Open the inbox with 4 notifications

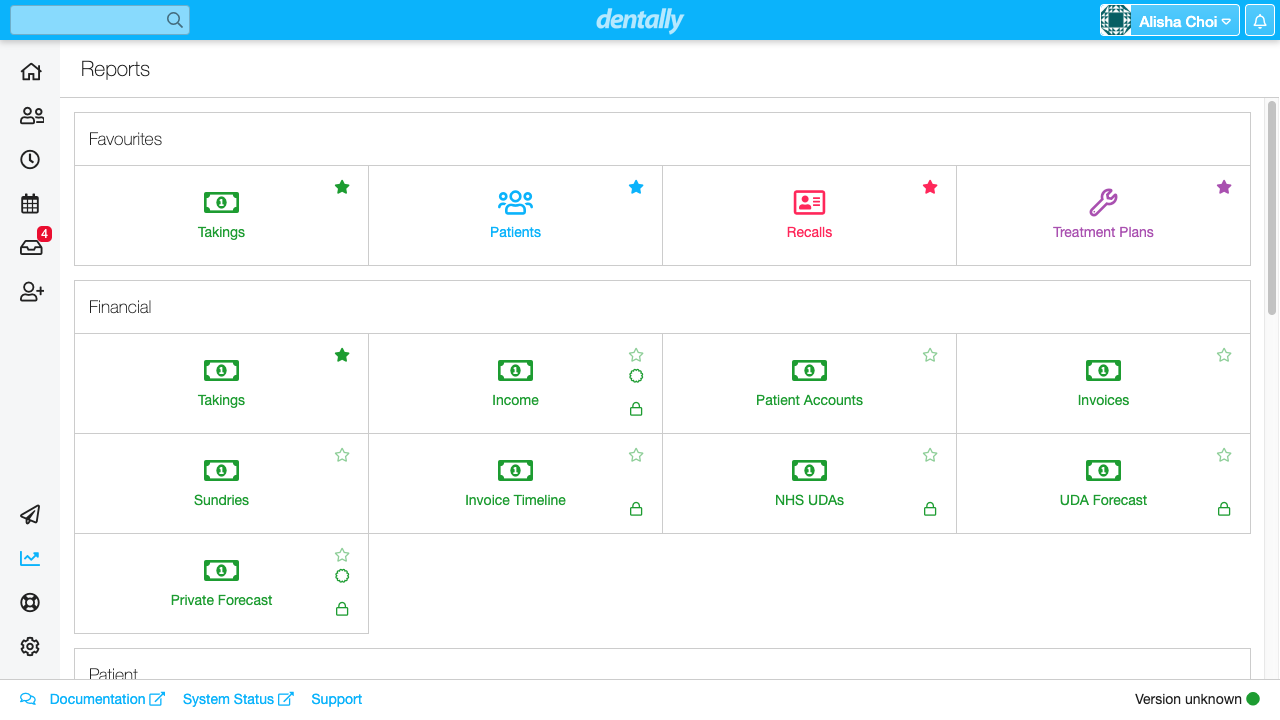(x=31, y=248)
